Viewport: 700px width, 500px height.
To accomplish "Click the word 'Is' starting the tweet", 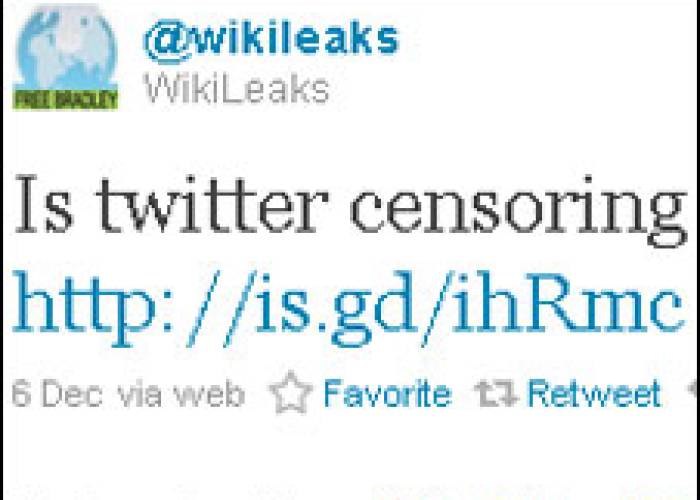I will pyautogui.click(x=43, y=206).
